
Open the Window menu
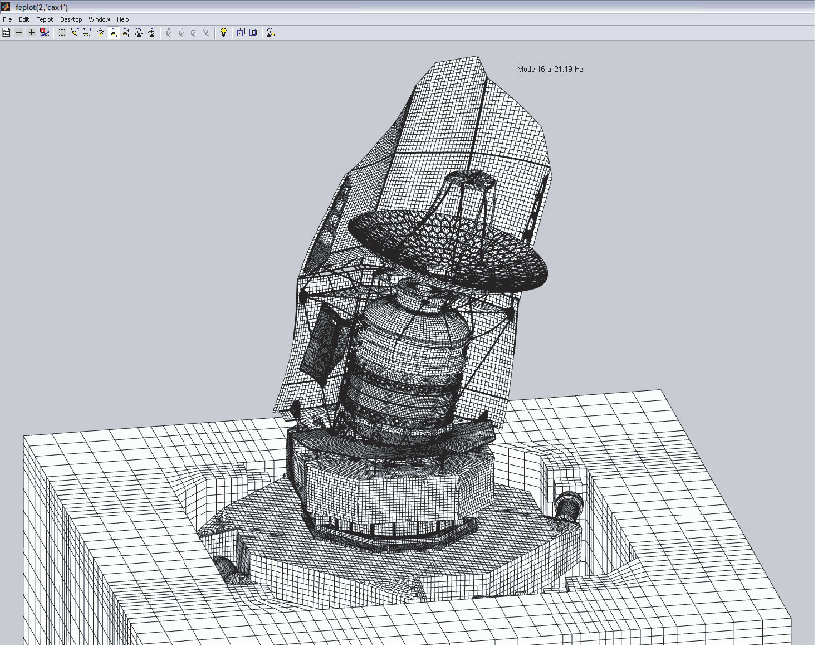99,19
